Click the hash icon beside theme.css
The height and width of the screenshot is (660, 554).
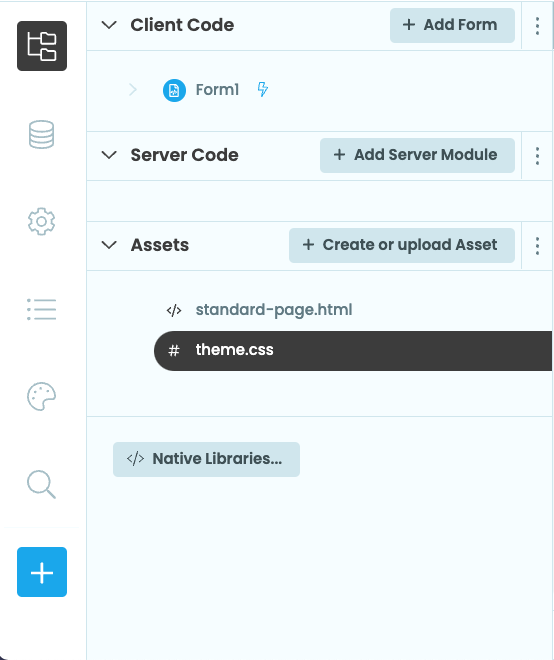click(x=174, y=350)
